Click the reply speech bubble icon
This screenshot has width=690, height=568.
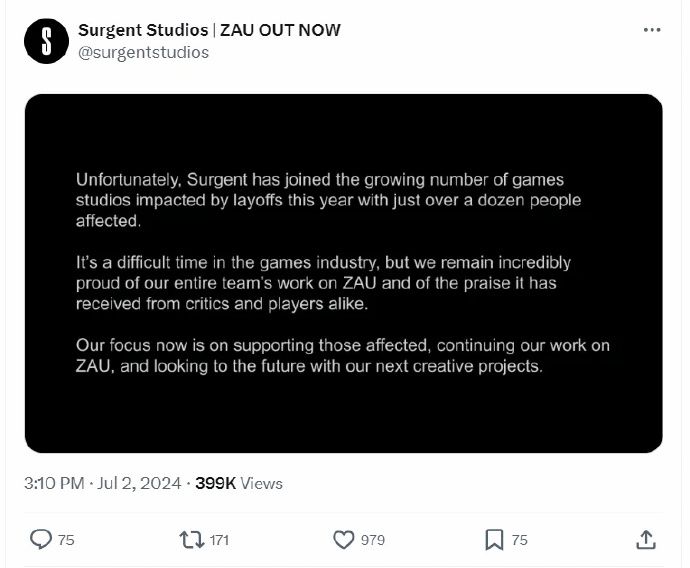(41, 539)
